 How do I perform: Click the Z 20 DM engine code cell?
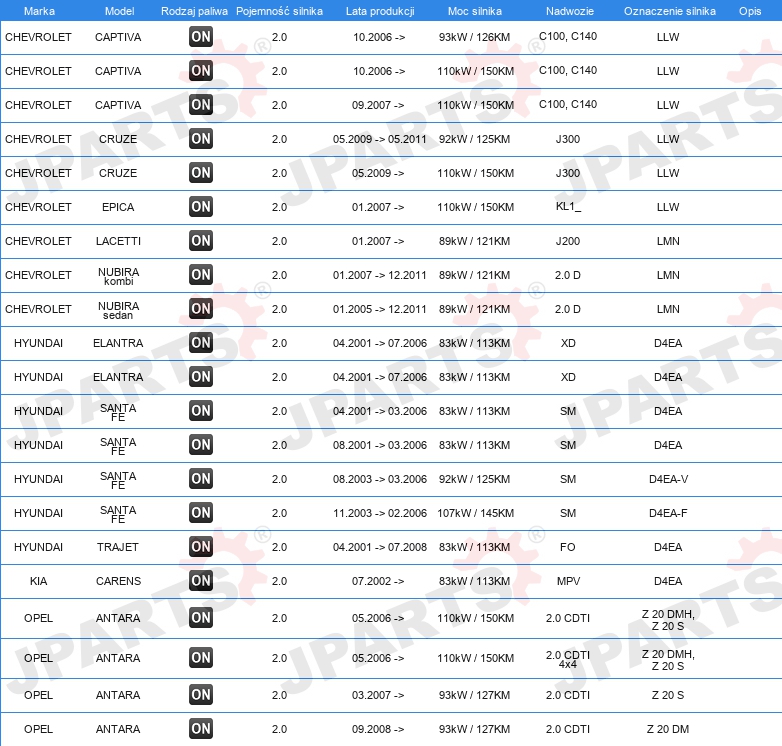click(668, 729)
